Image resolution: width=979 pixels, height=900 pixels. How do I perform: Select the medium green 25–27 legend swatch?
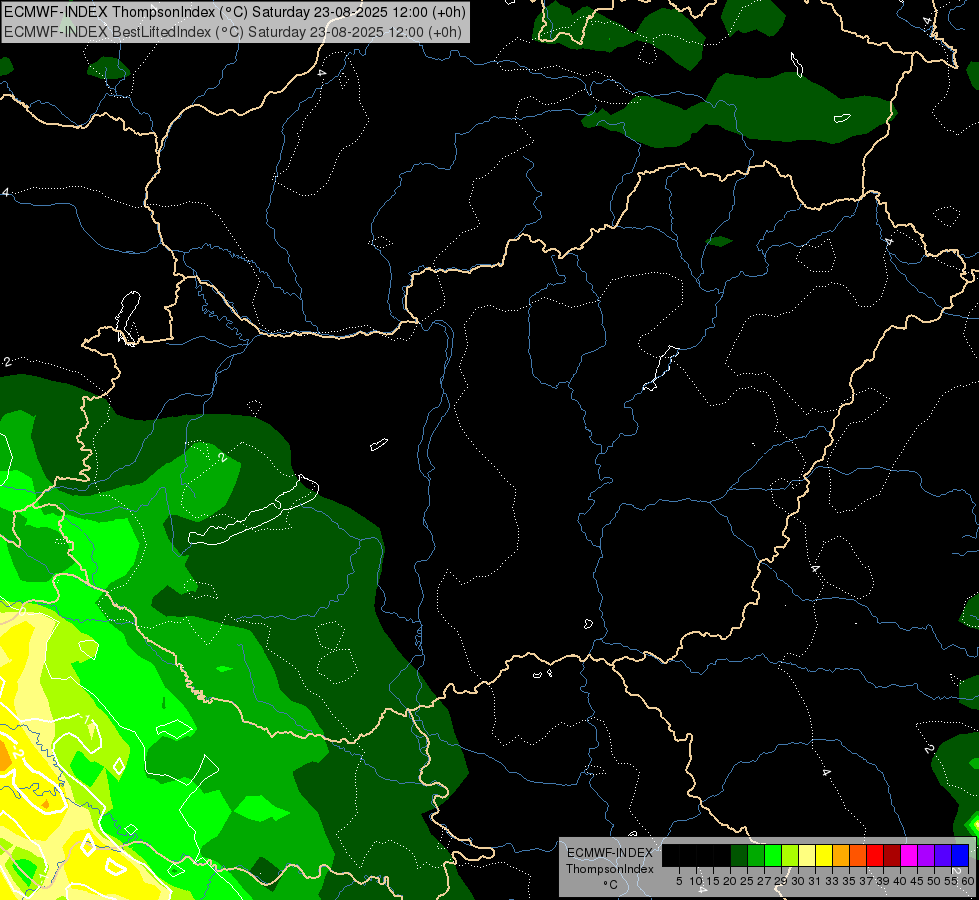point(756,855)
